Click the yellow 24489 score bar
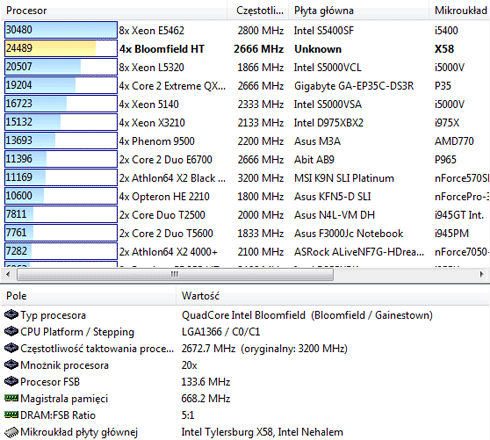Viewport: 490px width, 440px height. 61,48
